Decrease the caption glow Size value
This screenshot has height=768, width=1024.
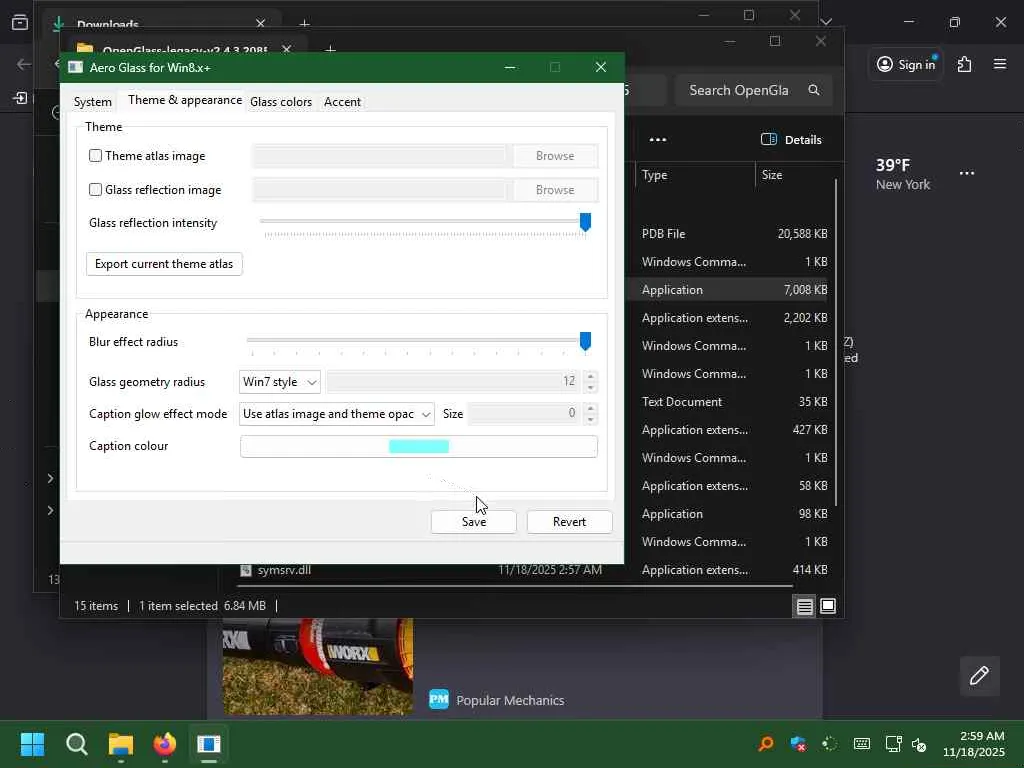click(x=590, y=420)
